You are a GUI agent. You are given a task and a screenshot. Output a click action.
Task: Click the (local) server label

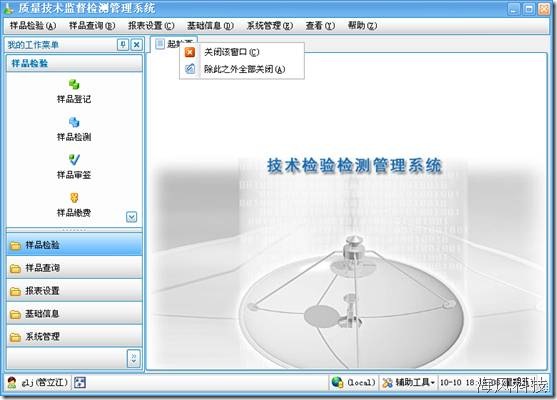[361, 383]
